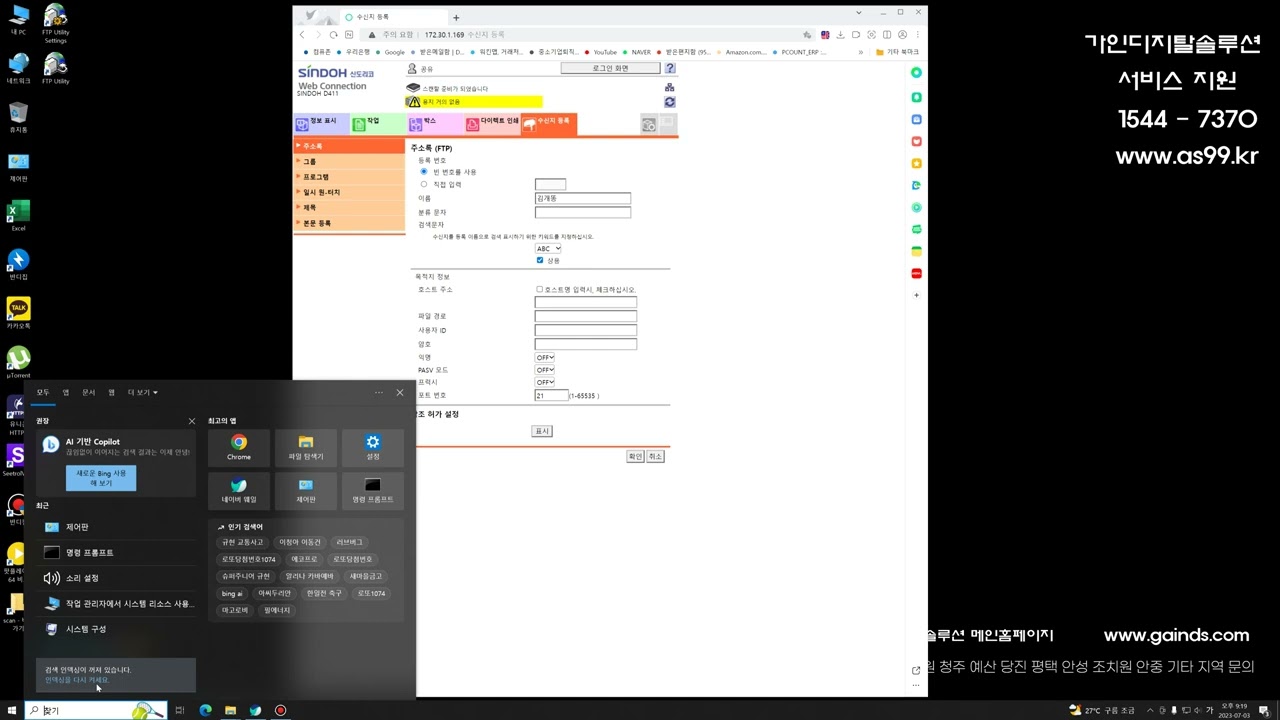Click the 로그인 화면 button
Screen dimensions: 1280x720
(610, 69)
